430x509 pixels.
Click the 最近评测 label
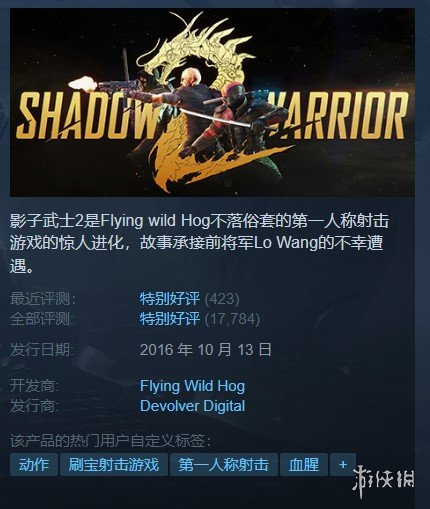tap(43, 299)
